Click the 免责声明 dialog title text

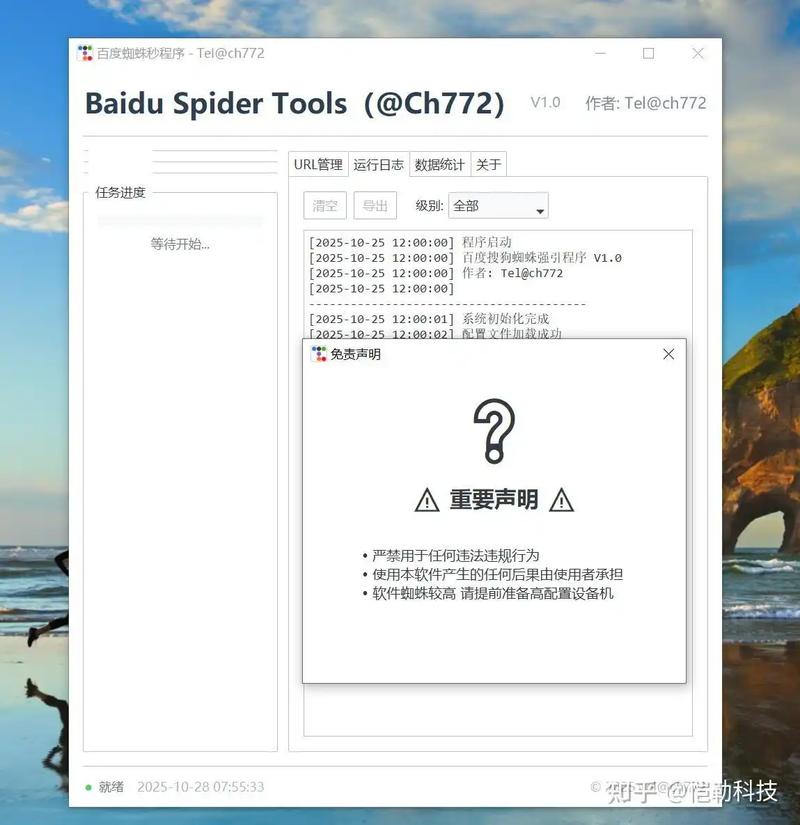tap(355, 355)
